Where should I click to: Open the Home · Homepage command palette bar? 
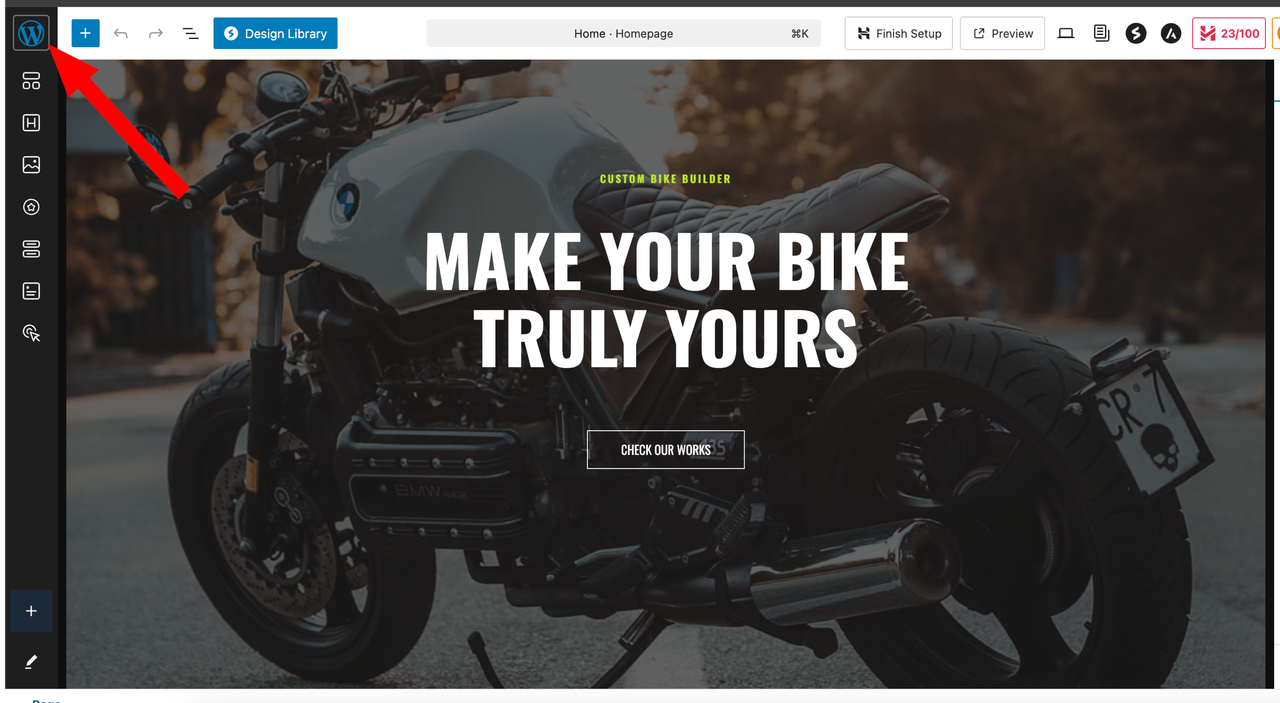point(623,33)
